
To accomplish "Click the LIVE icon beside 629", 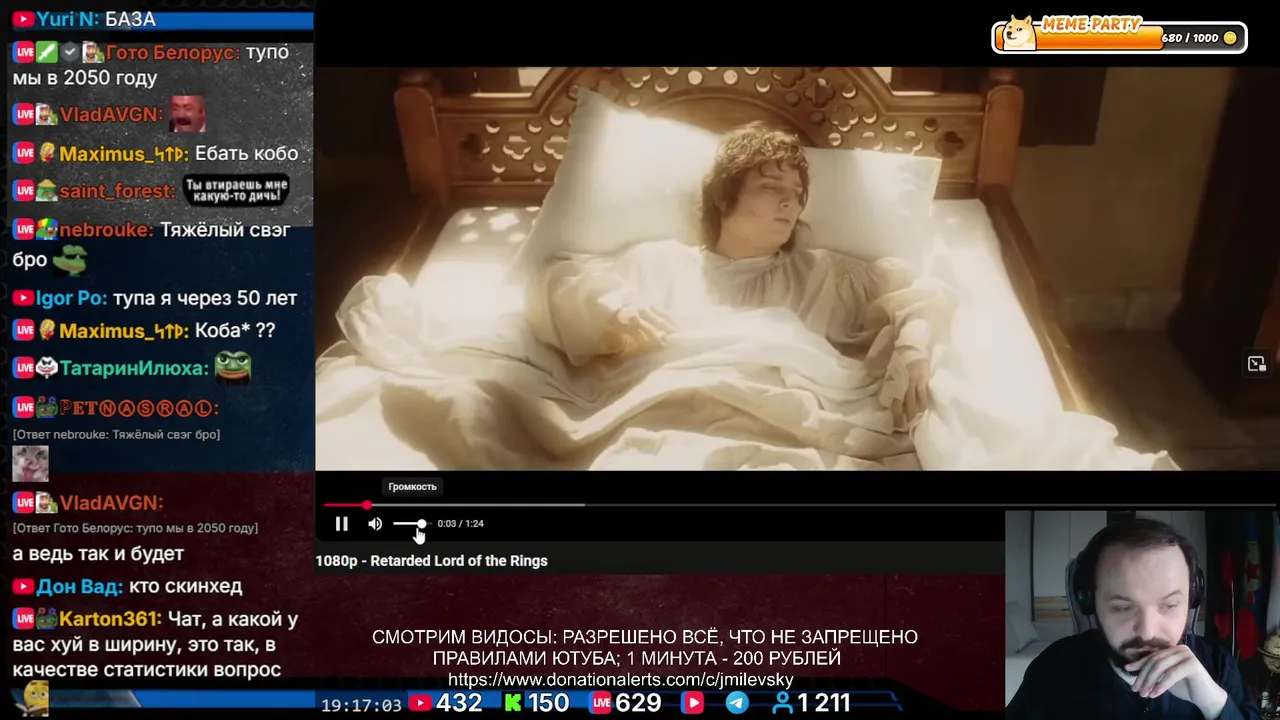I will coord(601,704).
